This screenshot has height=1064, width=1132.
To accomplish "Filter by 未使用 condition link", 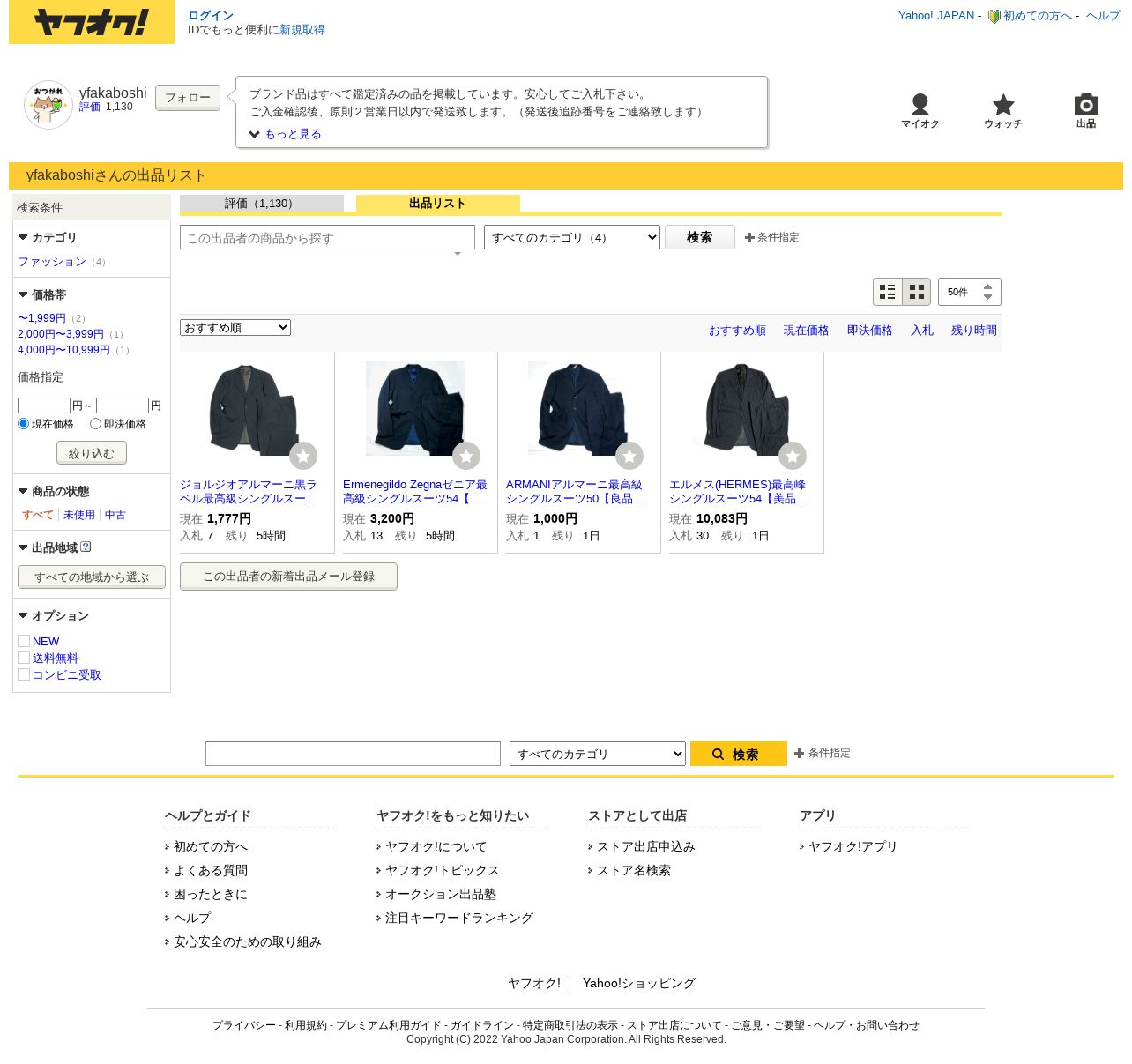I will coord(79,515).
